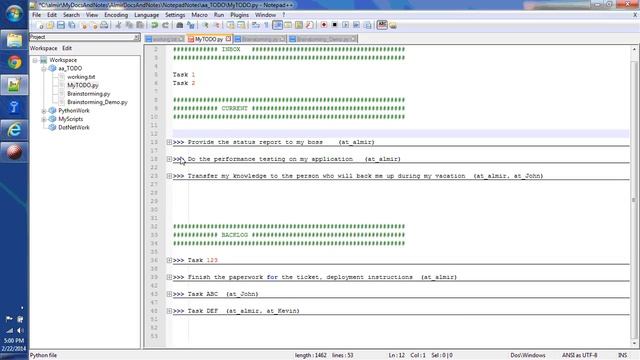Toggle the highlighted indent guide button
The width and height of the screenshot is (640, 360).
point(278,25)
